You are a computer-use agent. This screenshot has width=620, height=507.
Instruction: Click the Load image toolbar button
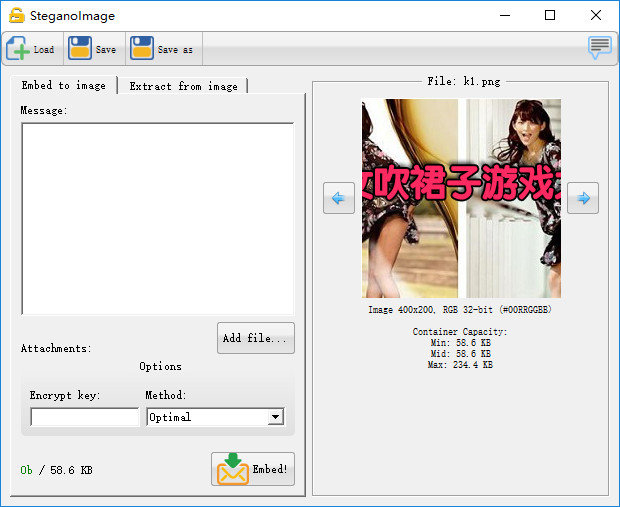pyautogui.click(x=32, y=49)
